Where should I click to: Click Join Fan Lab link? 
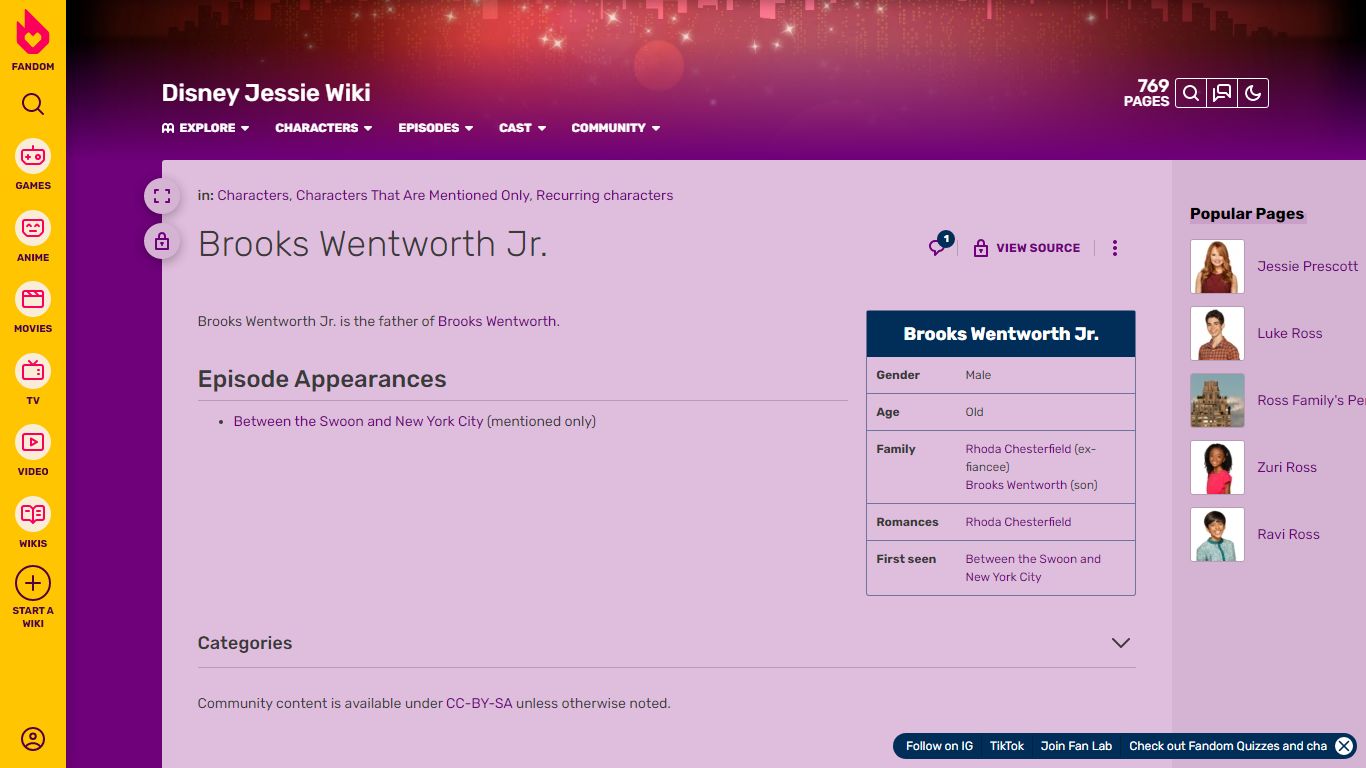(1076, 746)
